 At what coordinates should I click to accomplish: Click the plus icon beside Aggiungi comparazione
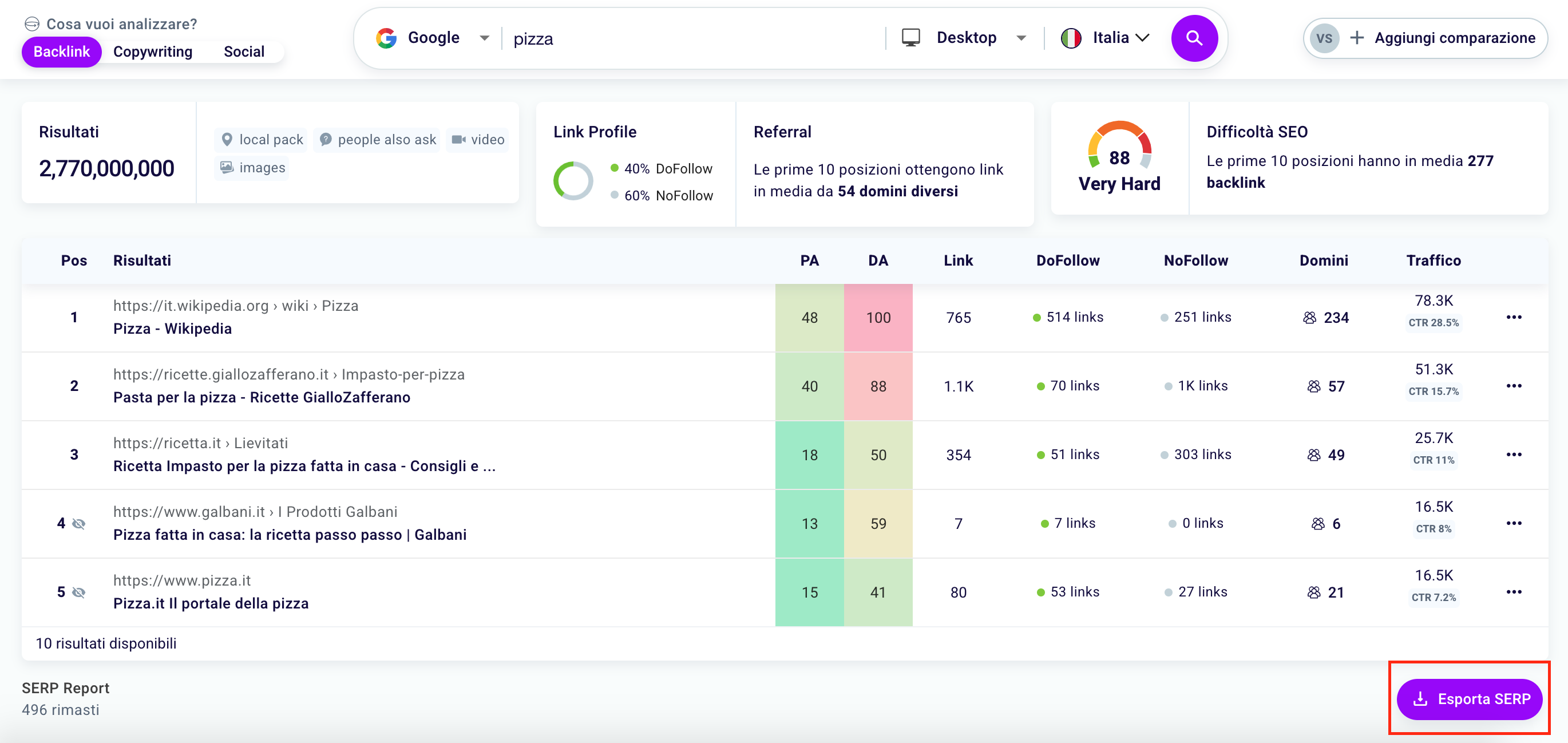[1356, 38]
